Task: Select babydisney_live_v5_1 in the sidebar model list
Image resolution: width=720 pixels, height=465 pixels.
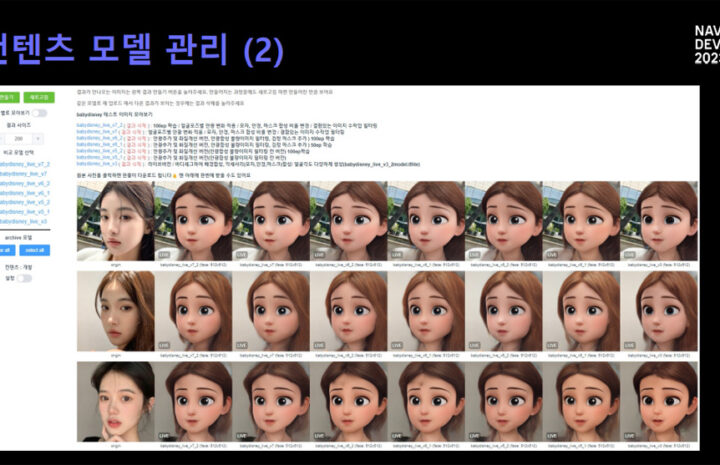Action: coord(24,212)
